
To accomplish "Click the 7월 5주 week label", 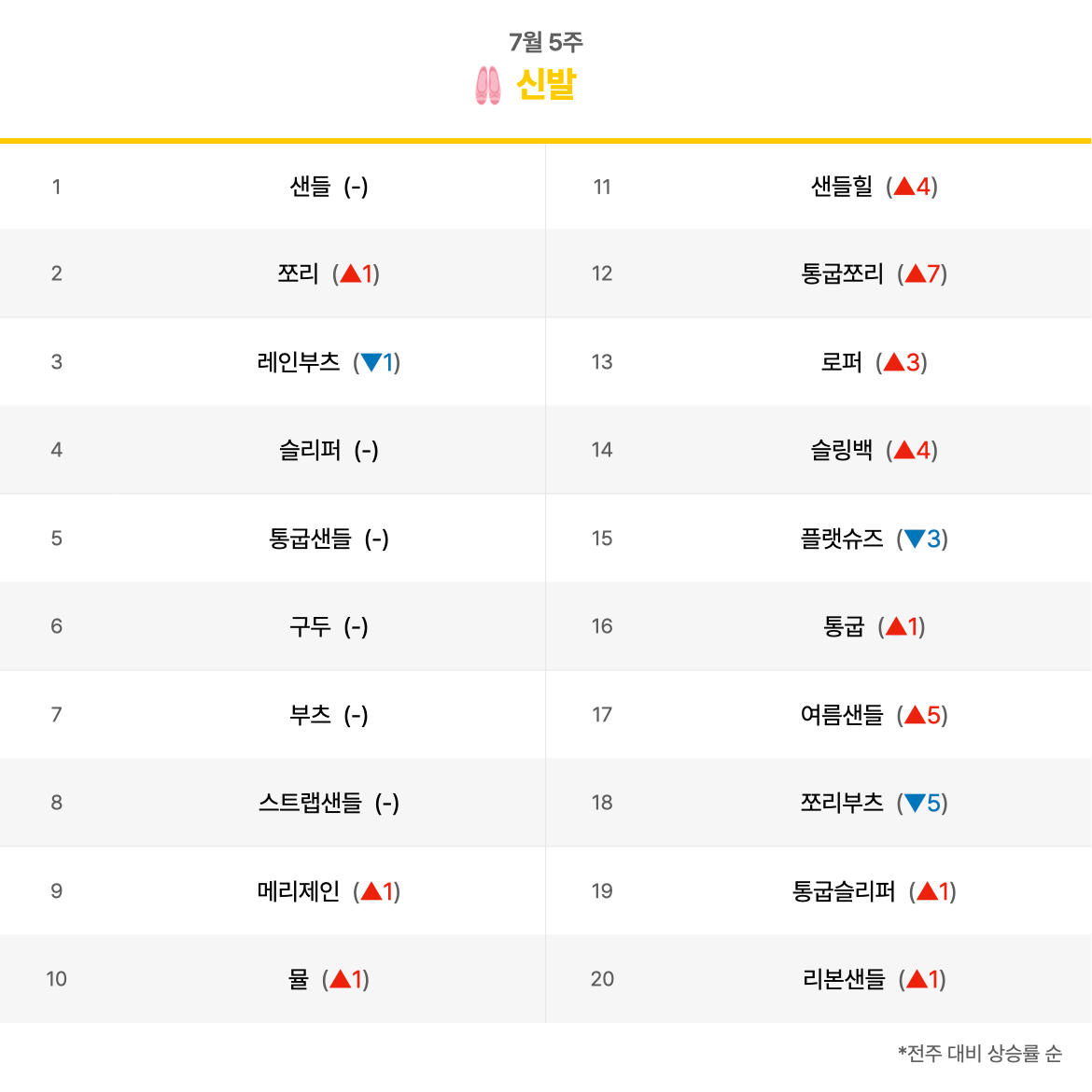I will 546,43.
